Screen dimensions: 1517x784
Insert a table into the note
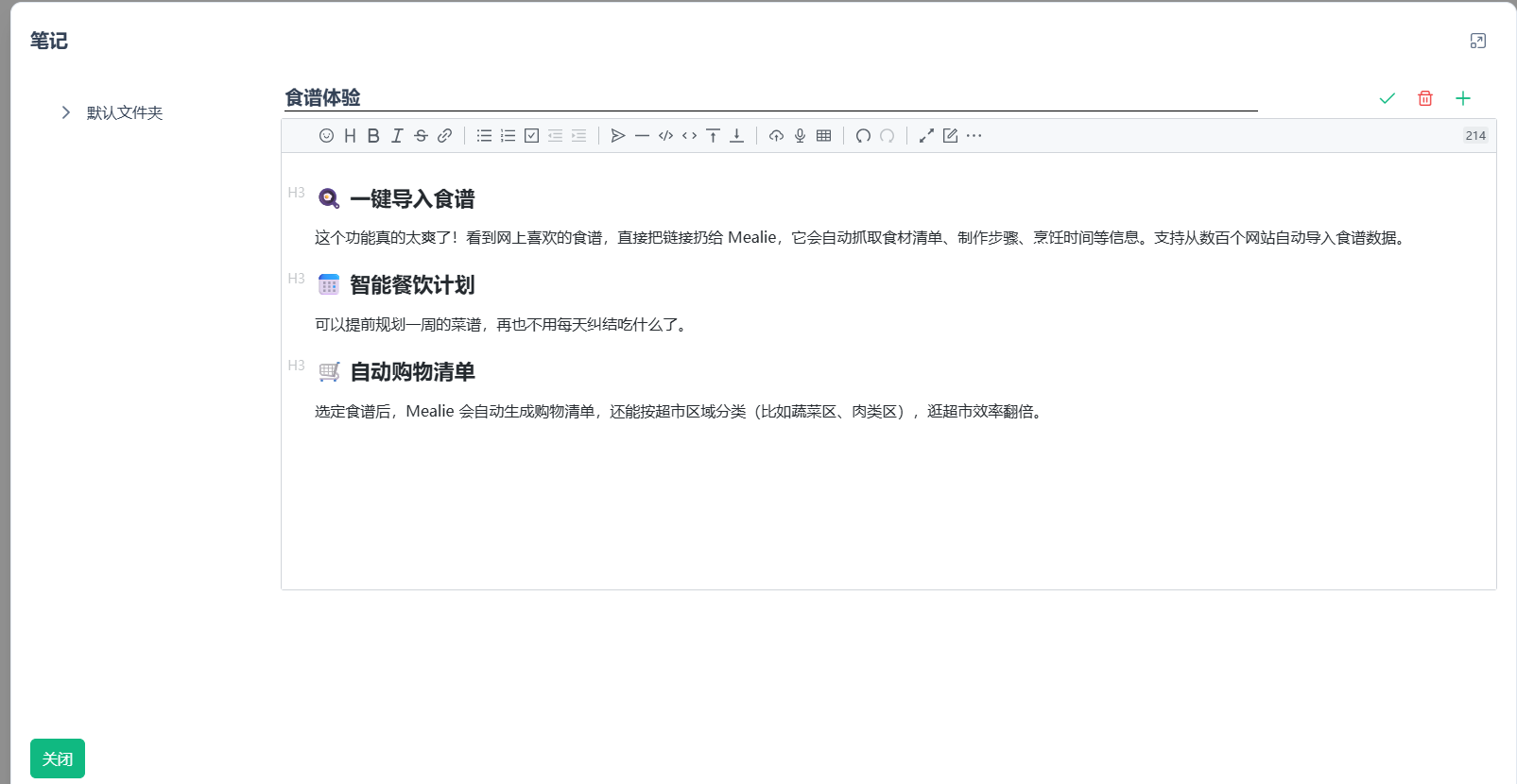coord(823,136)
